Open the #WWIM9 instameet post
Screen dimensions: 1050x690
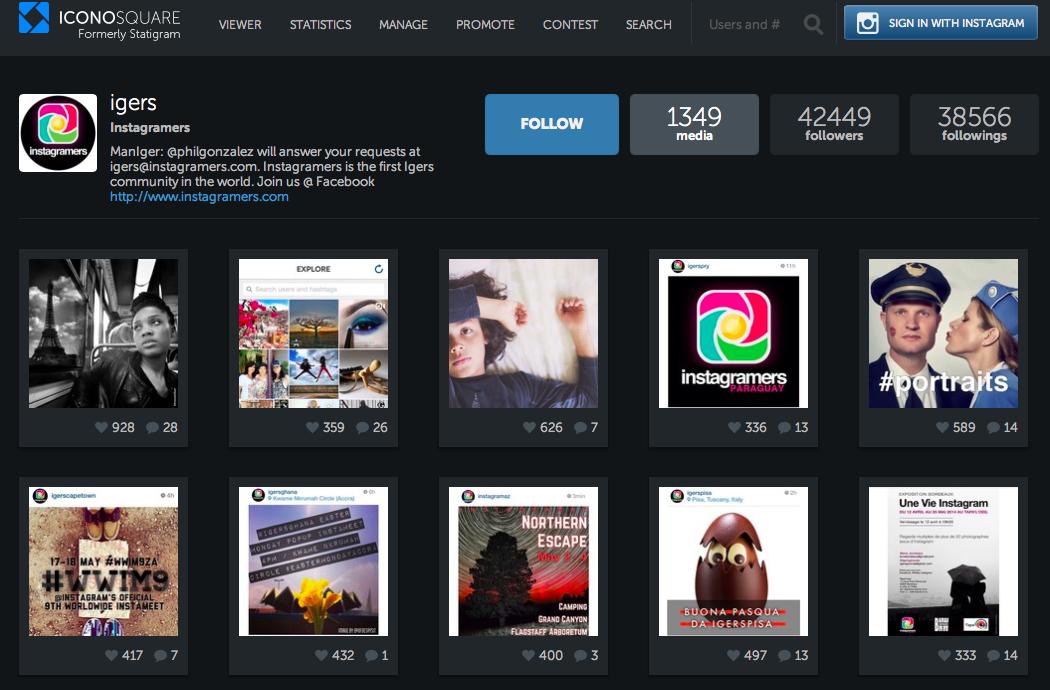pos(103,561)
